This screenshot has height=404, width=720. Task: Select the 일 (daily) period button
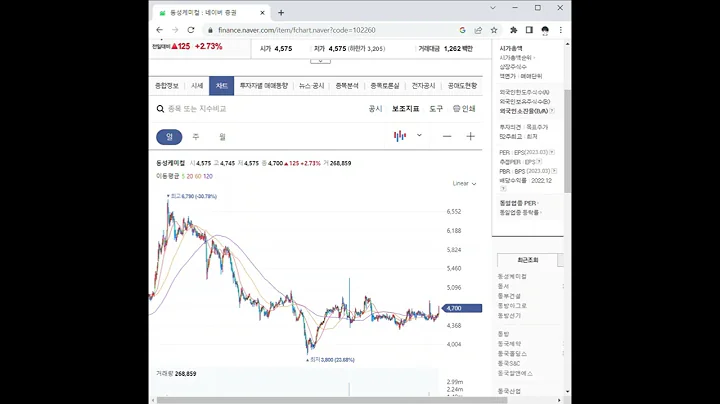pos(169,137)
